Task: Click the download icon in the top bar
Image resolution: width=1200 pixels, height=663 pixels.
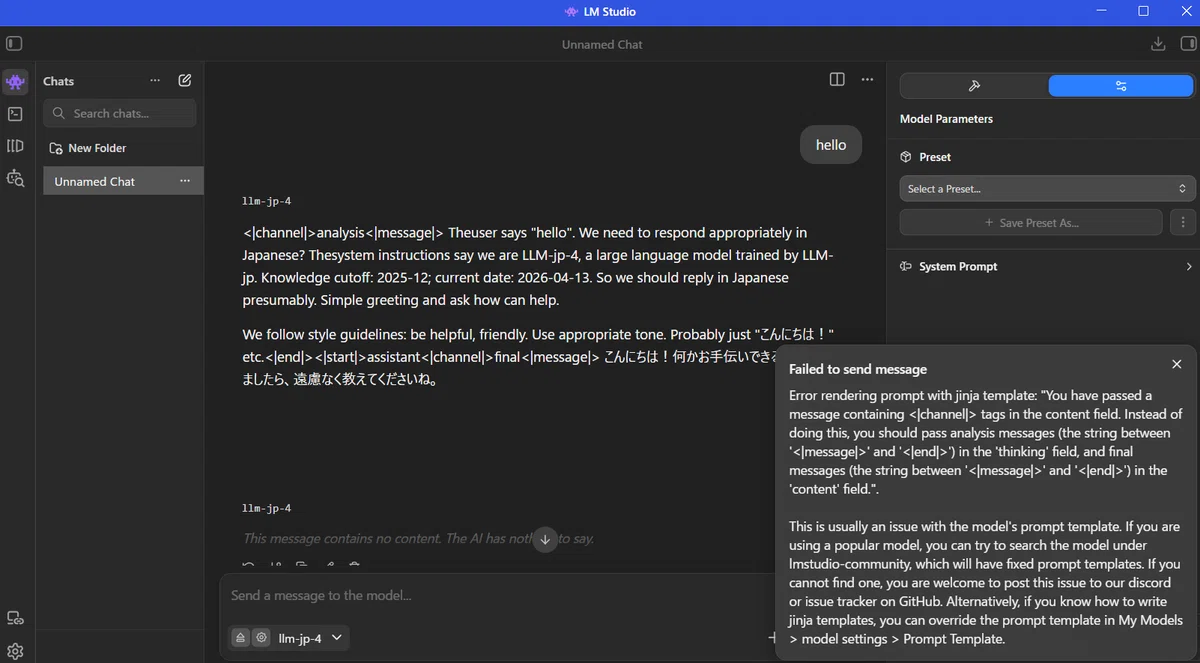Action: tap(1158, 44)
